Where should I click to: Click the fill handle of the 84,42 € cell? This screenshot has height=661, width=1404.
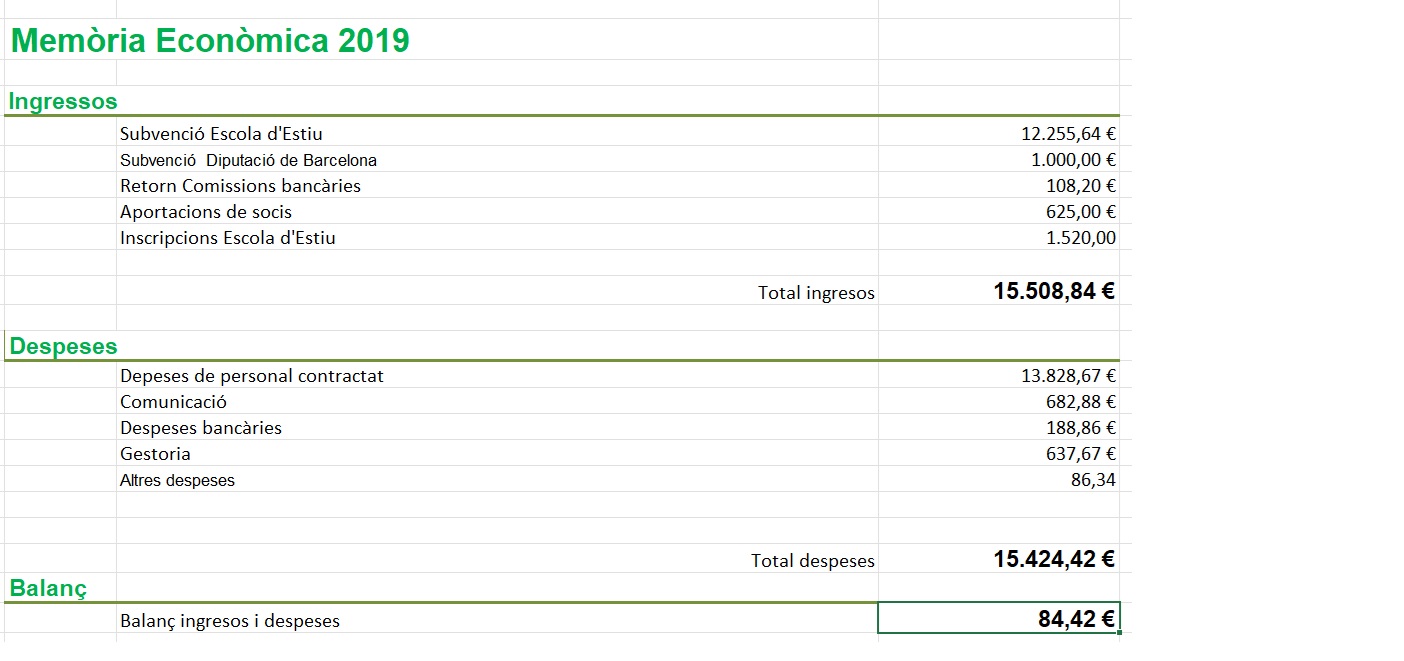[1119, 633]
